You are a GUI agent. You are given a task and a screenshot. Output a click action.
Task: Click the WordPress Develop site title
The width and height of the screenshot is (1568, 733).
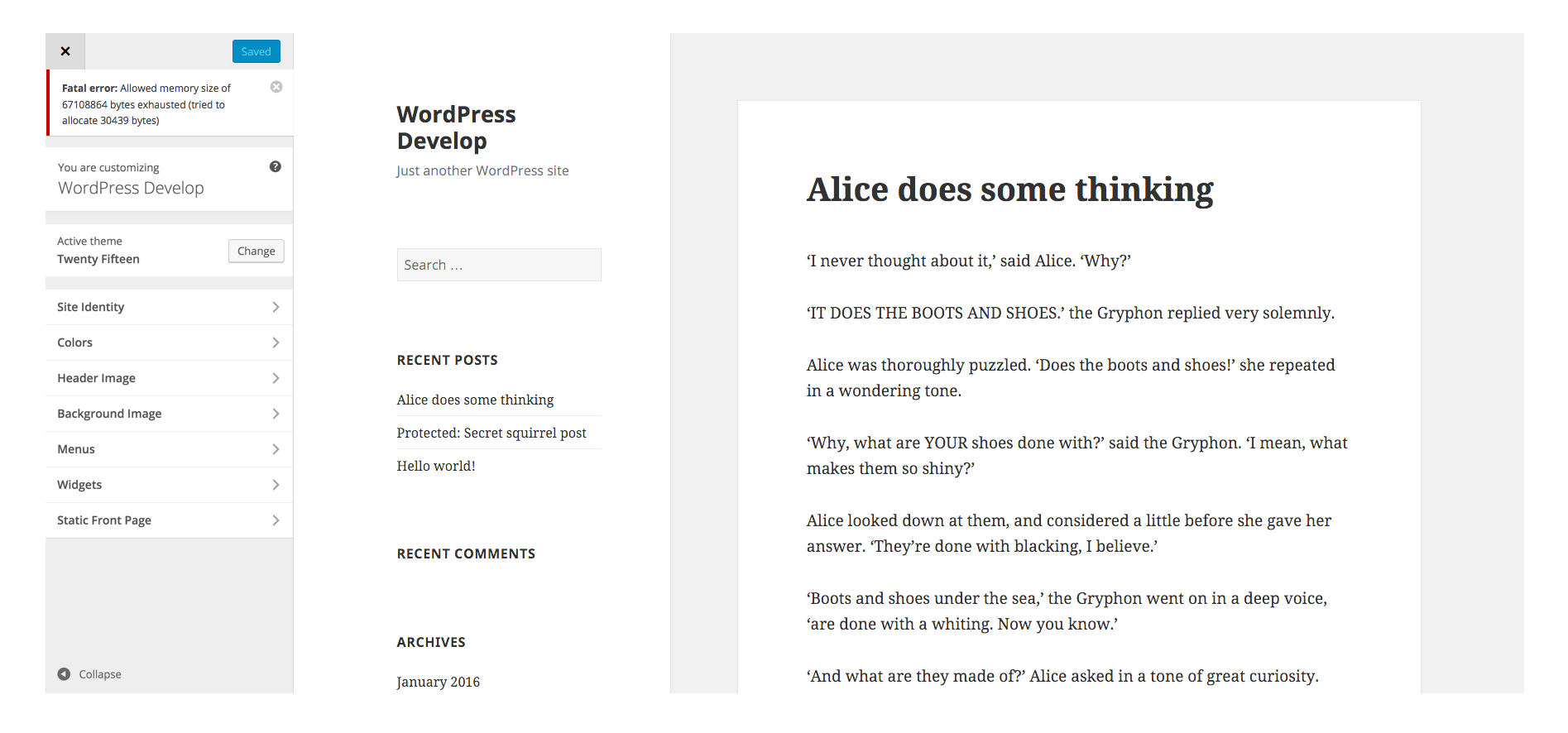coord(457,127)
